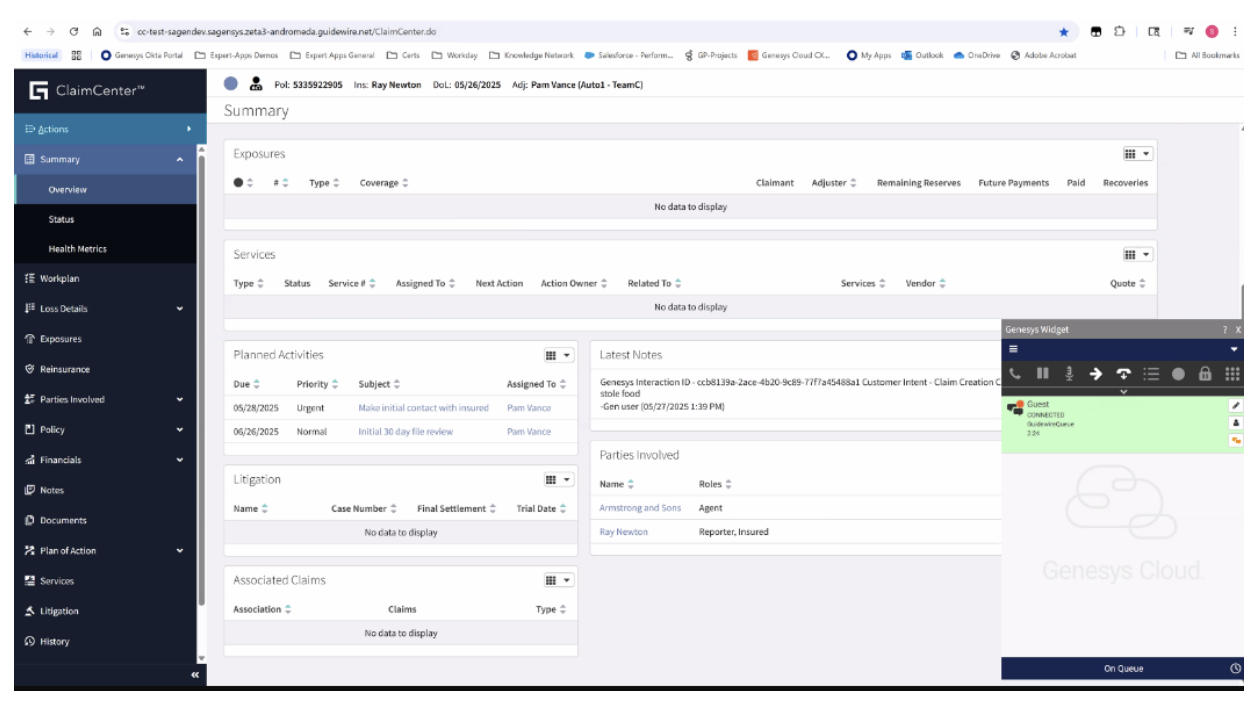Open the Make initial contact with insured activity

pos(423,408)
